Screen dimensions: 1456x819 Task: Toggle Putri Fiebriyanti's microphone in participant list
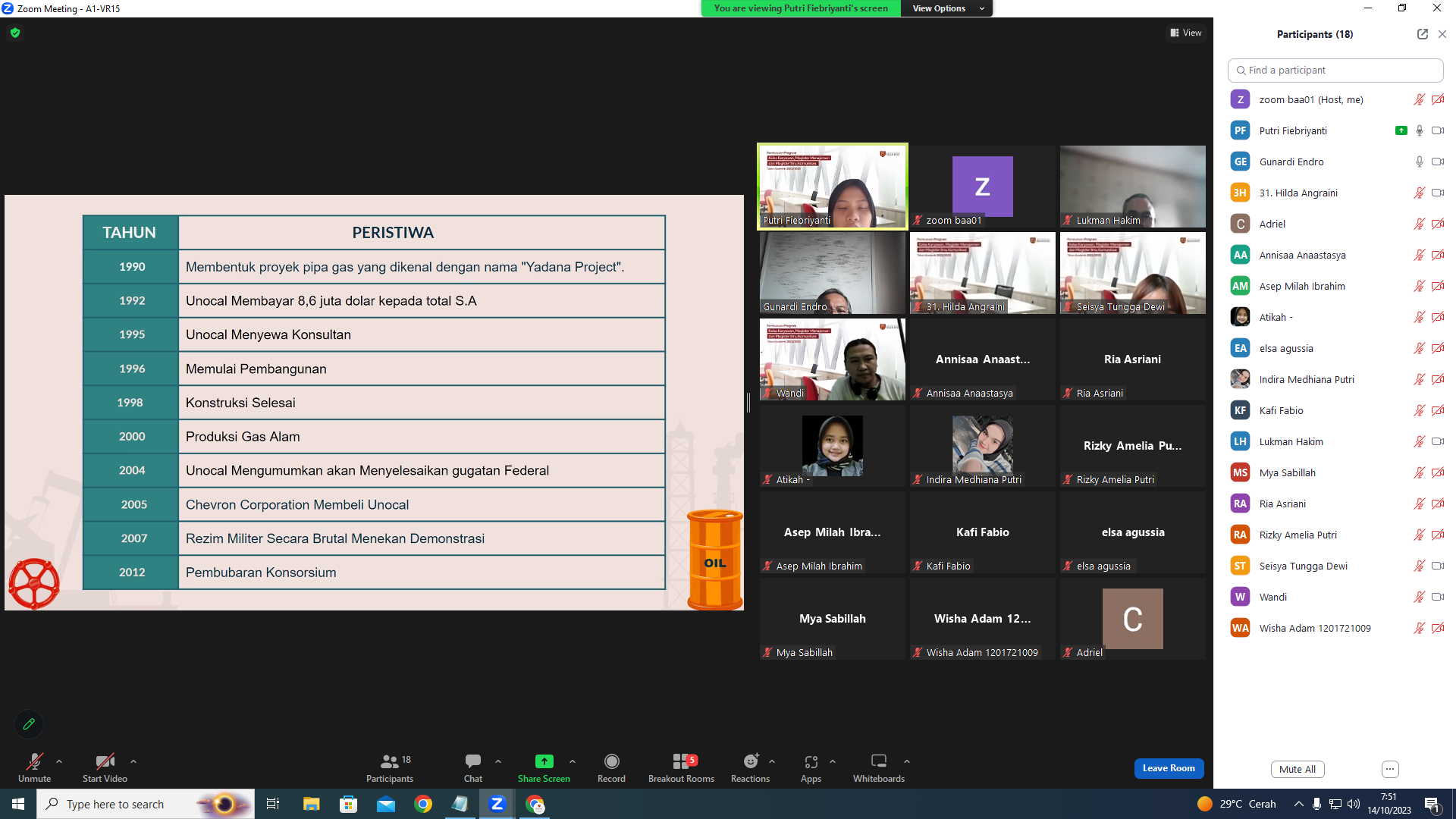[x=1420, y=130]
